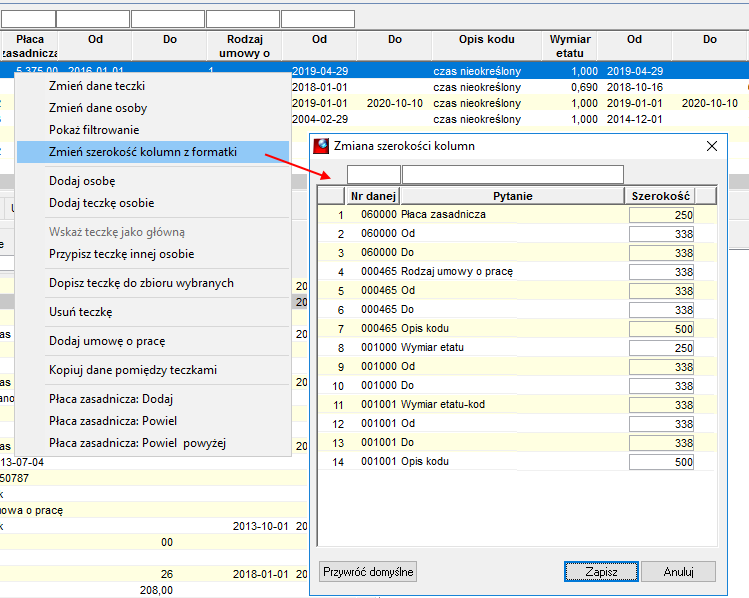Screen dimensions: 749x598
Task: Click the wide filter field above Pytanie
Action: pyautogui.click(x=513, y=174)
